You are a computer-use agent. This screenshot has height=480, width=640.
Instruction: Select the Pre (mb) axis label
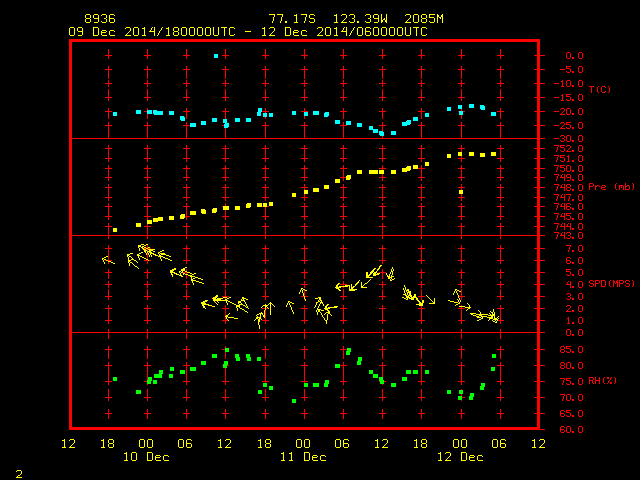pyautogui.click(x=611, y=187)
